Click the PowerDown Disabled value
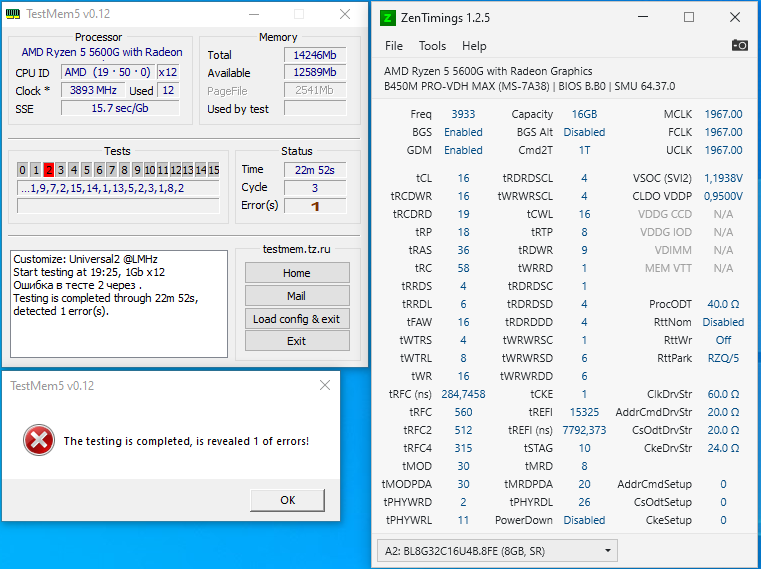Viewport: 761px width, 569px height. pos(584,520)
